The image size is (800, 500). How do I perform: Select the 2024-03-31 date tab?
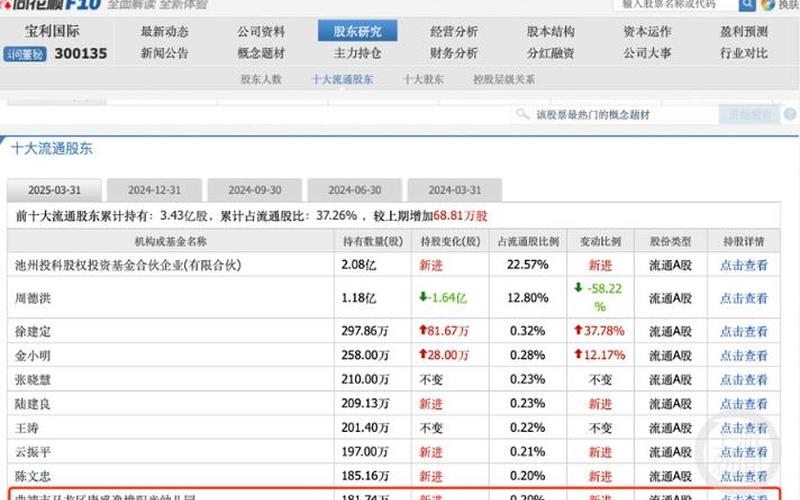[x=455, y=190]
